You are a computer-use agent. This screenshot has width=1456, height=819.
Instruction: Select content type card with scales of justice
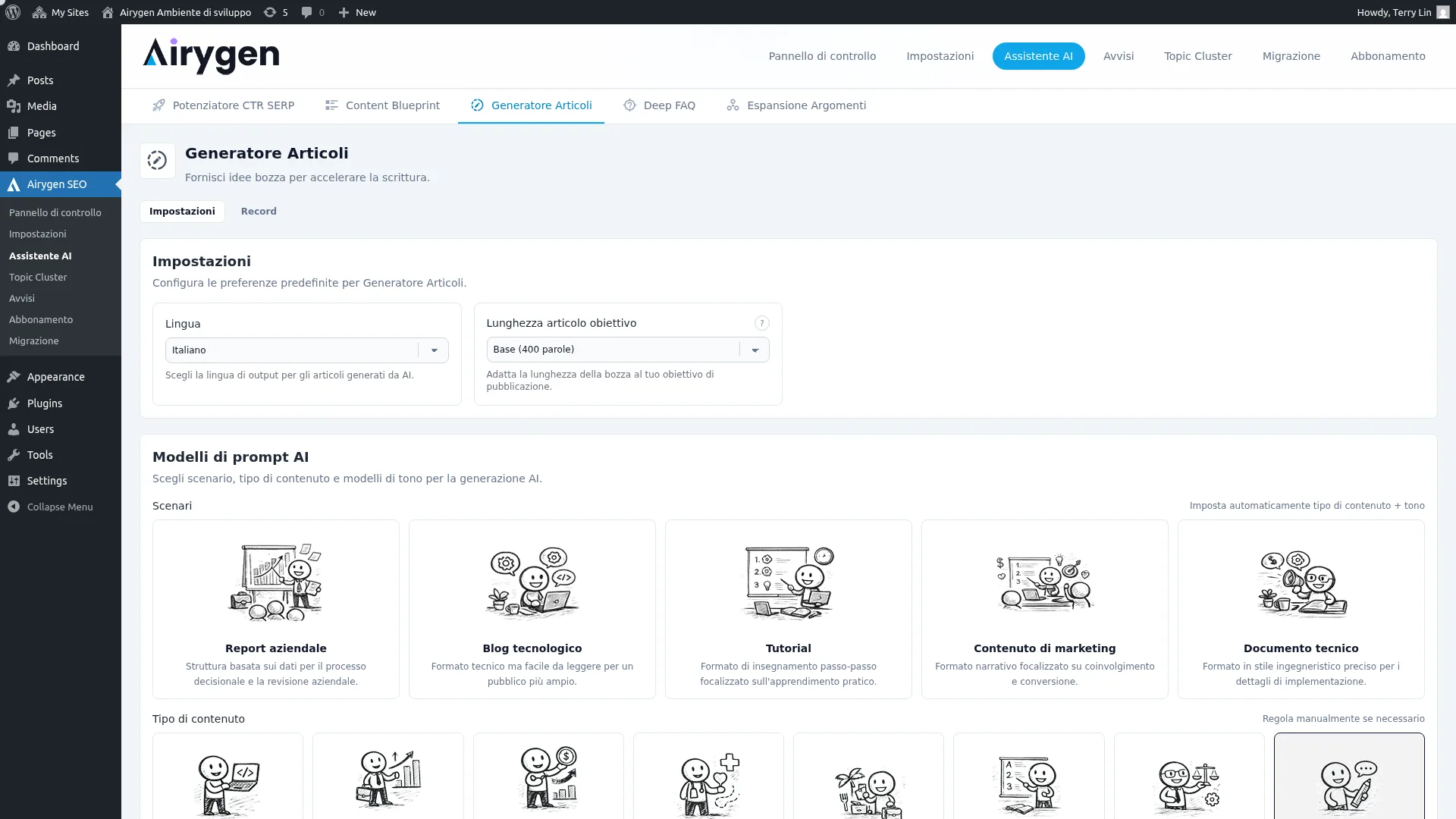pos(1189,777)
